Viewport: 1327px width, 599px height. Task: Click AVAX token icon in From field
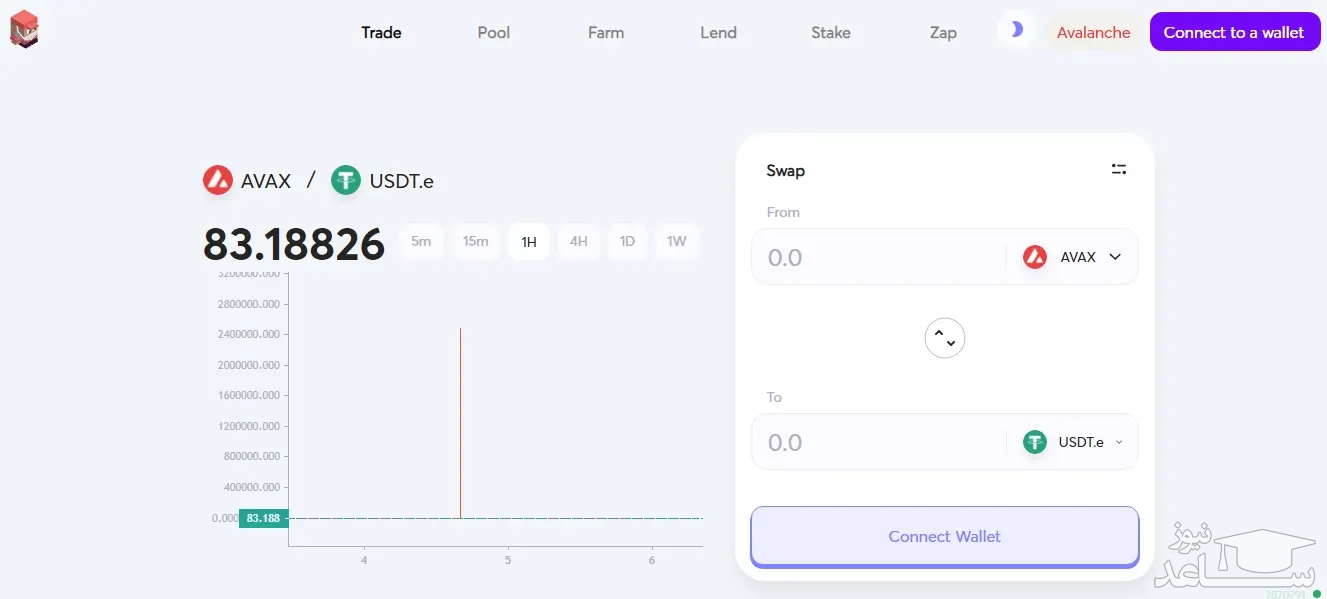tap(1034, 257)
